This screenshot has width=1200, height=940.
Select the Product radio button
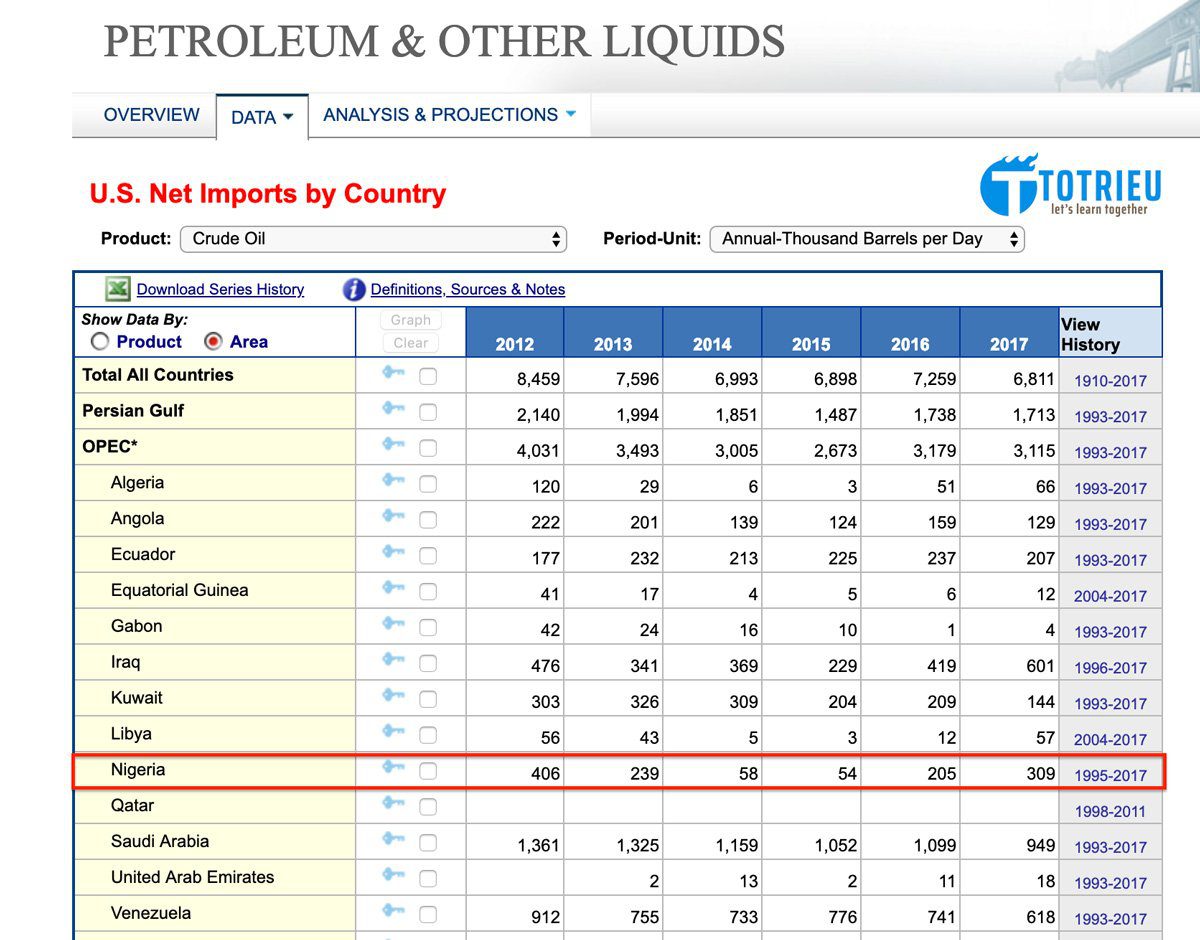pos(100,342)
